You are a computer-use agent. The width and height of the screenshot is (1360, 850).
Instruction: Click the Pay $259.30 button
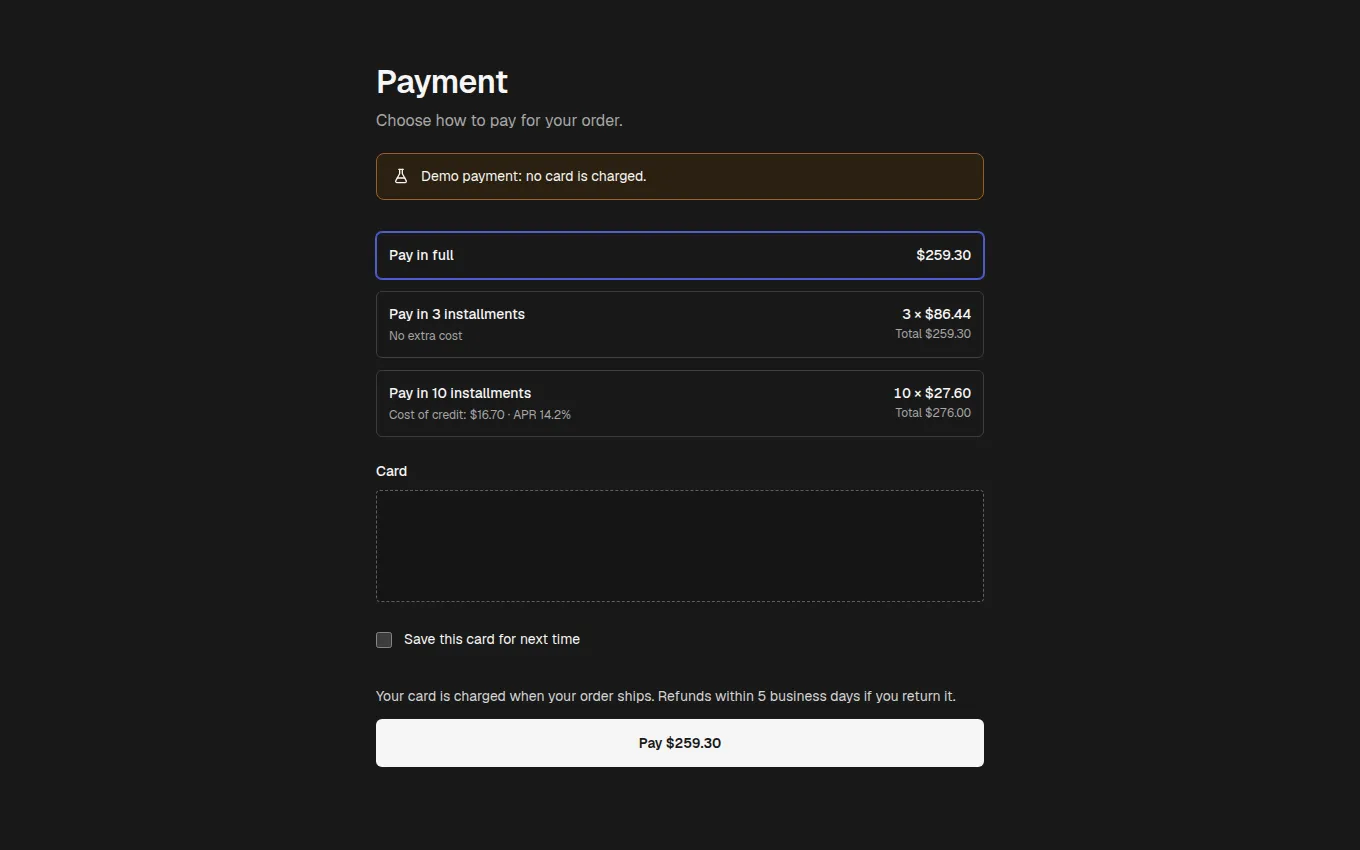coord(680,743)
